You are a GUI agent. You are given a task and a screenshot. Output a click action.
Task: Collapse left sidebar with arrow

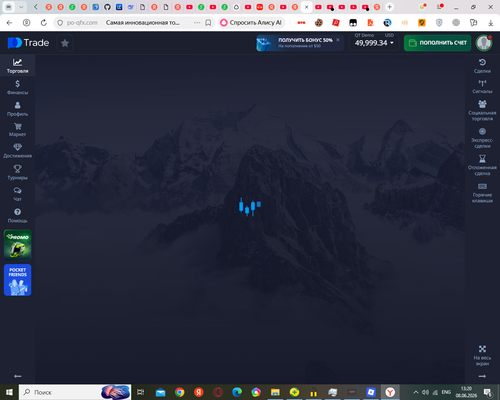click(x=18, y=376)
